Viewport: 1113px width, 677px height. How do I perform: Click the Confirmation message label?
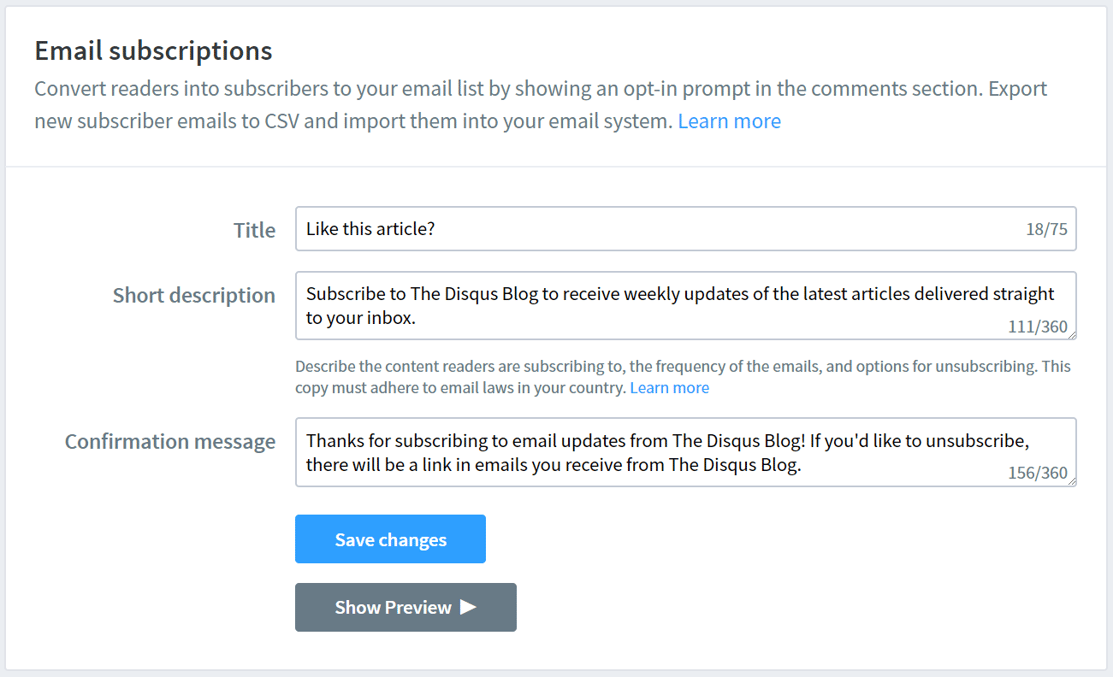170,440
